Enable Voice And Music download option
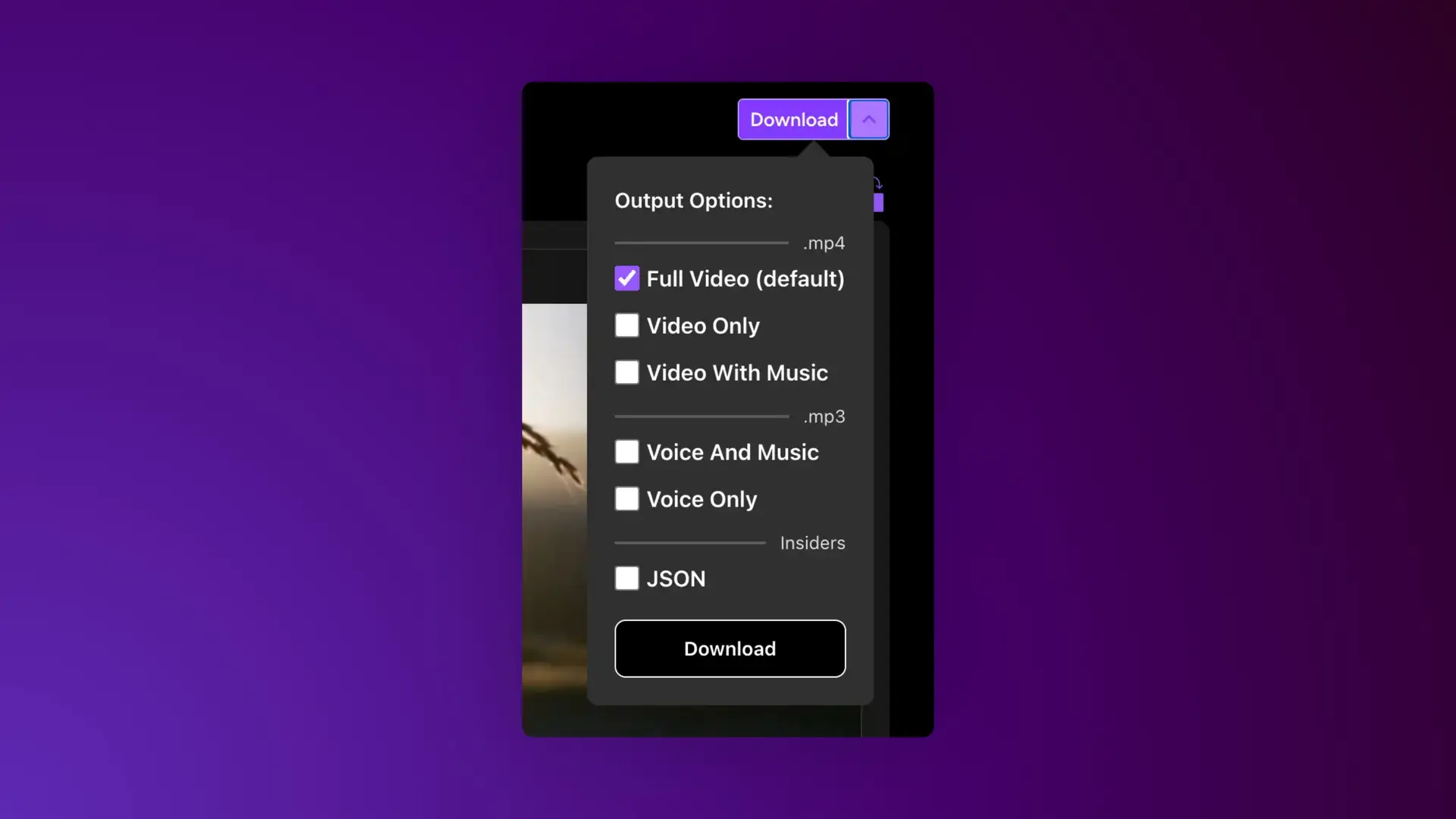 point(627,452)
